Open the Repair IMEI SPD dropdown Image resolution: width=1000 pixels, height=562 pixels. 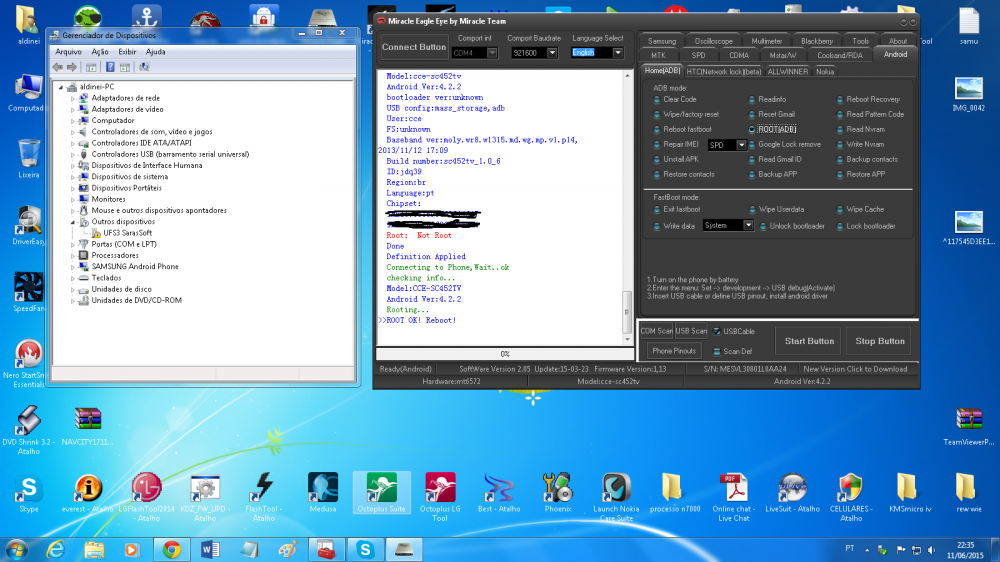[x=740, y=145]
